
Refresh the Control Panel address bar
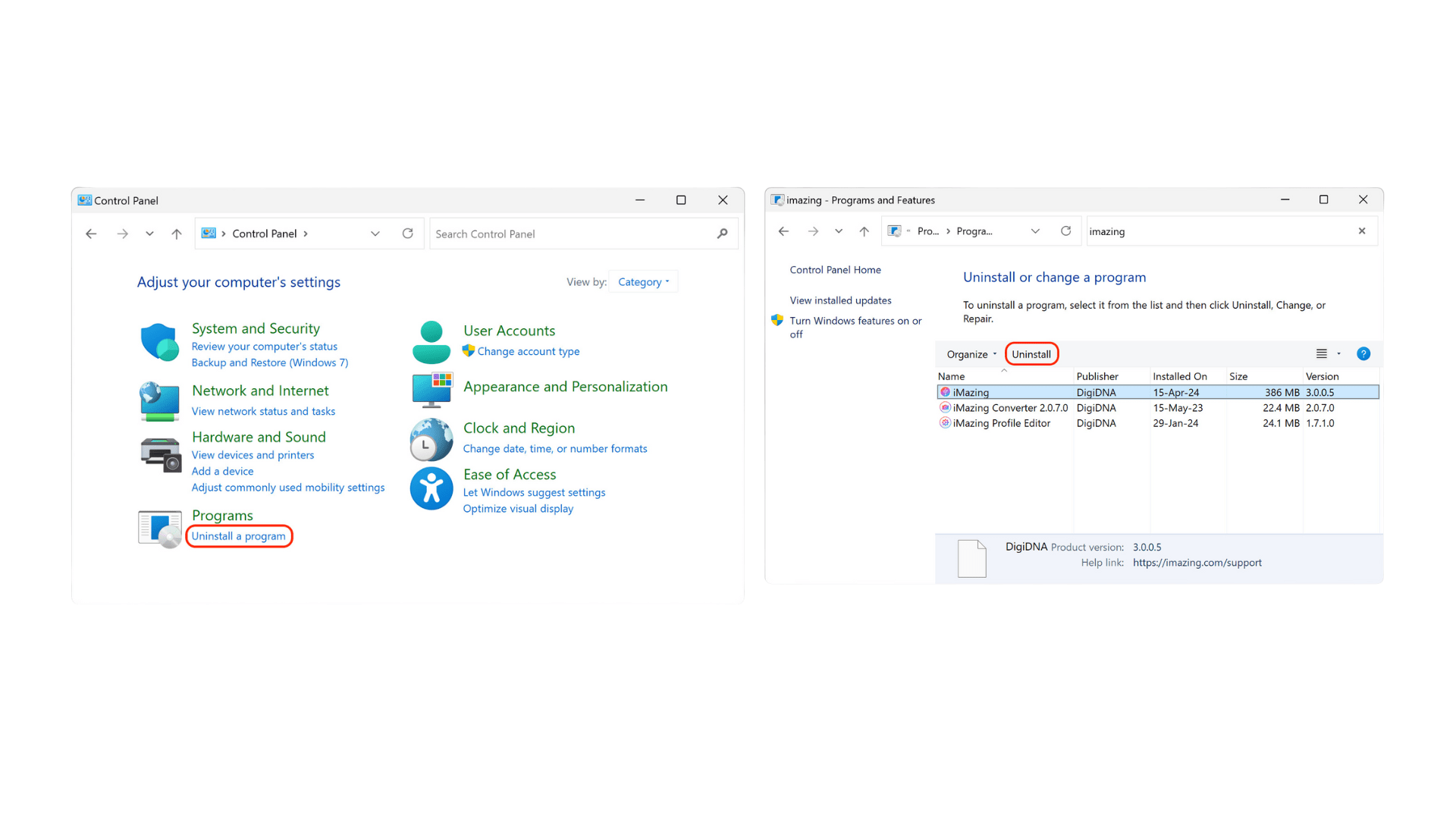click(408, 234)
